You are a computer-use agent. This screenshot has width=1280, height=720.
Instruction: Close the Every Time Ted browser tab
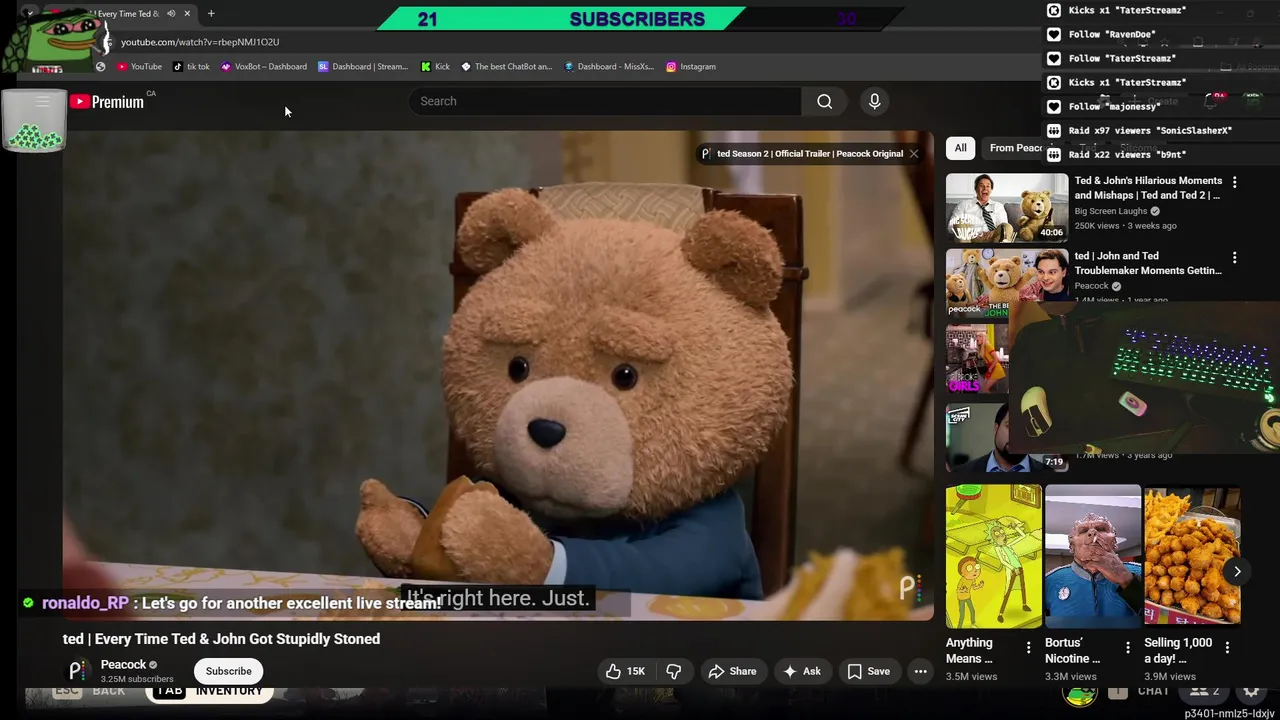[x=187, y=13]
